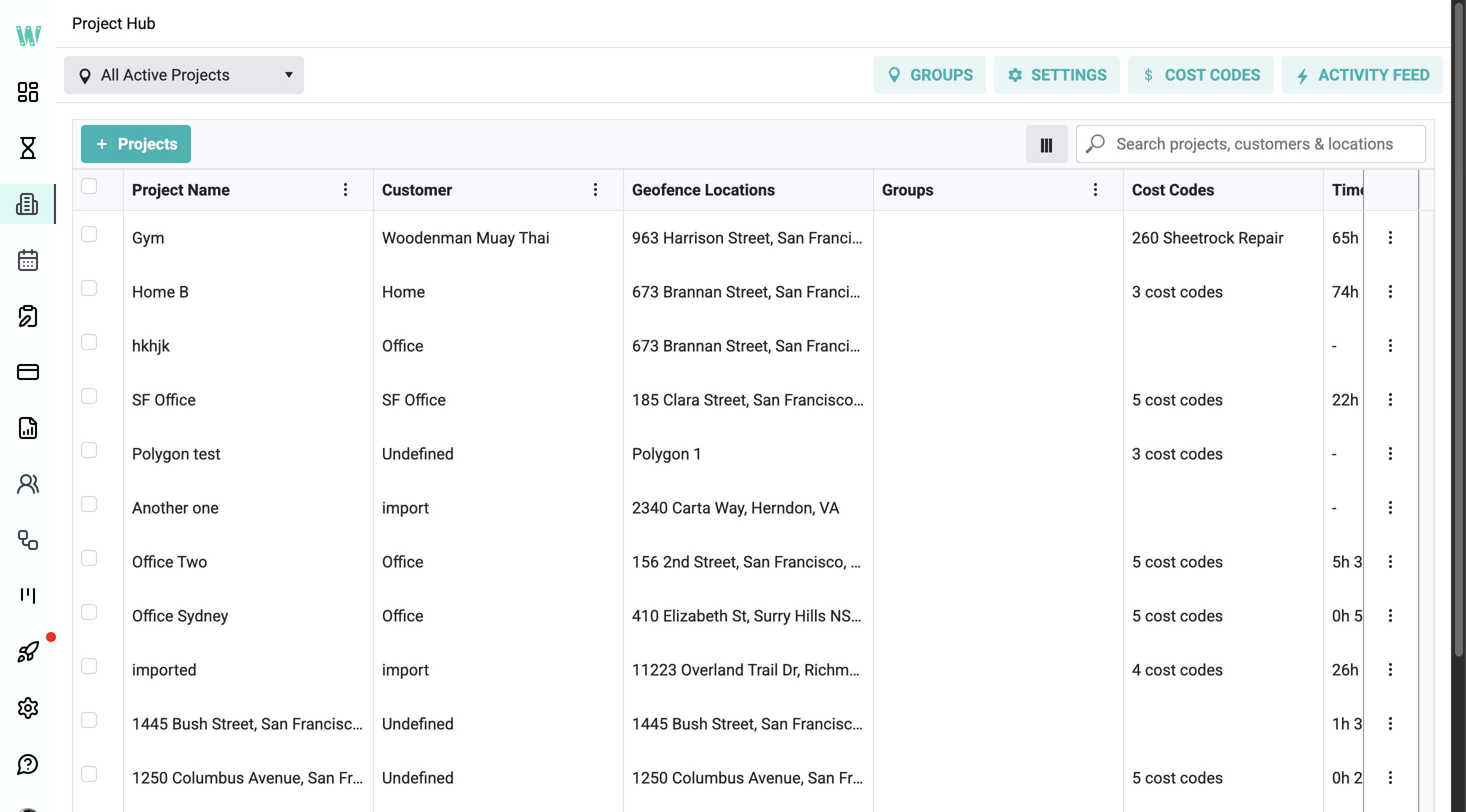Click the vertical page scrollbar
This screenshot has height=812, width=1466.
[x=1458, y=330]
